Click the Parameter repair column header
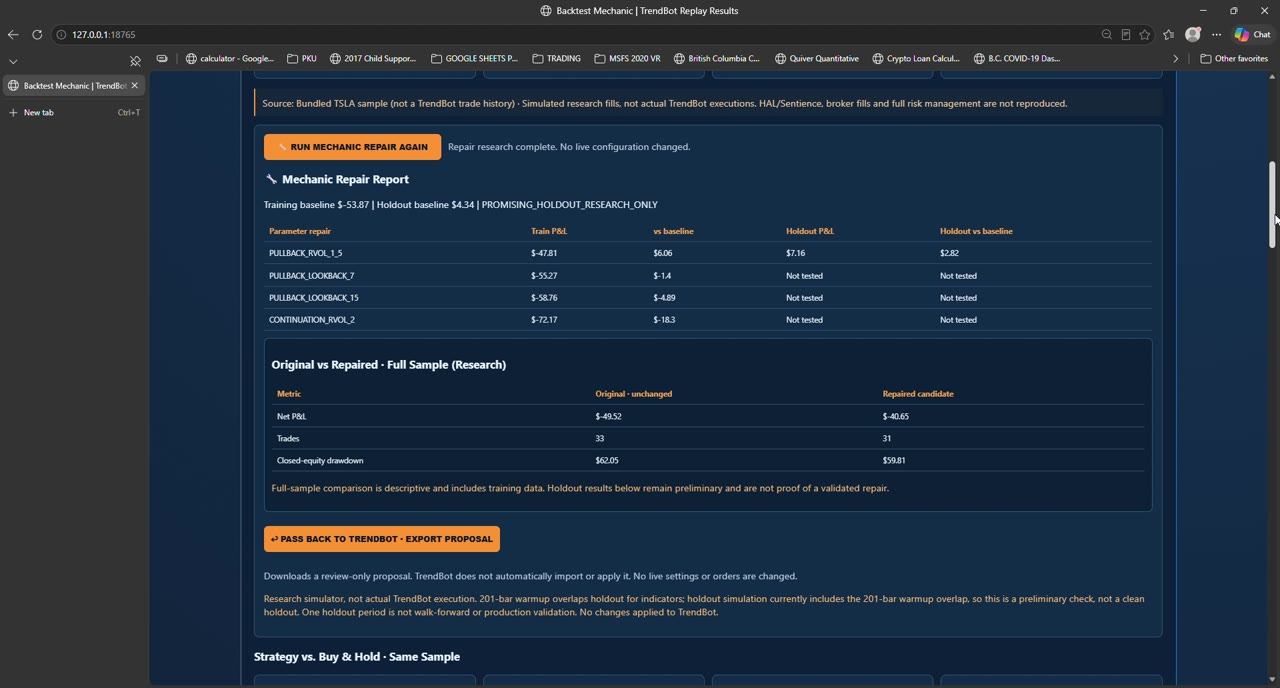1280x688 pixels. coord(300,231)
